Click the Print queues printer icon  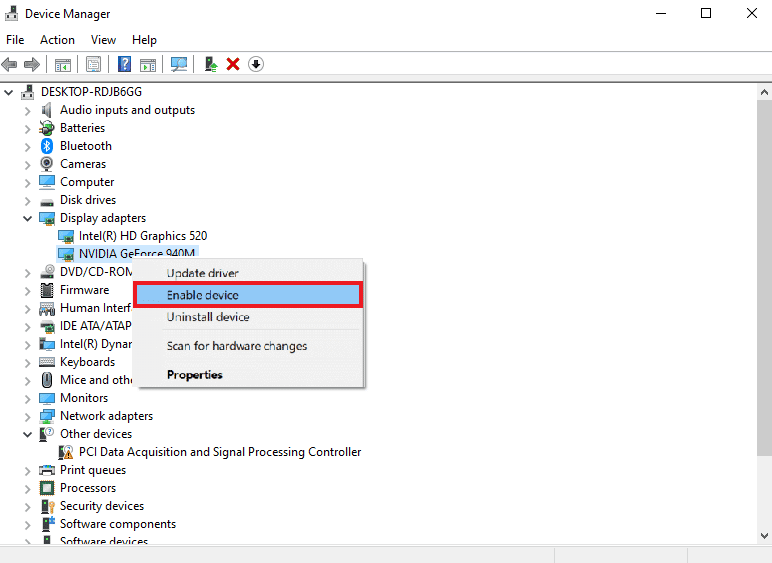click(x=47, y=470)
